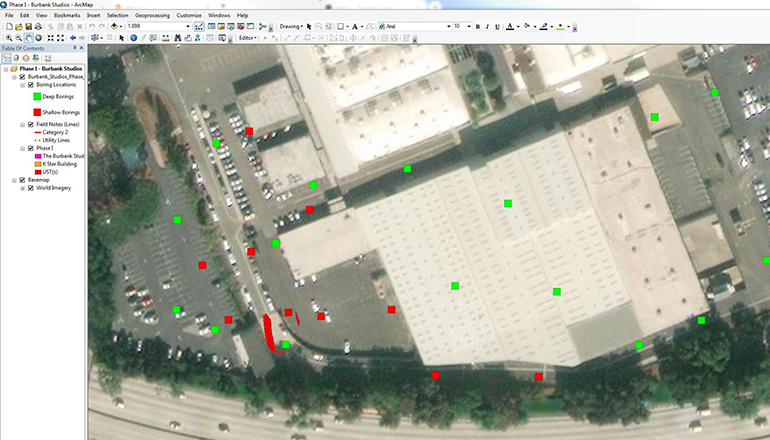770x440 pixels.
Task: Toggle Bold text formatting
Action: coord(477,27)
